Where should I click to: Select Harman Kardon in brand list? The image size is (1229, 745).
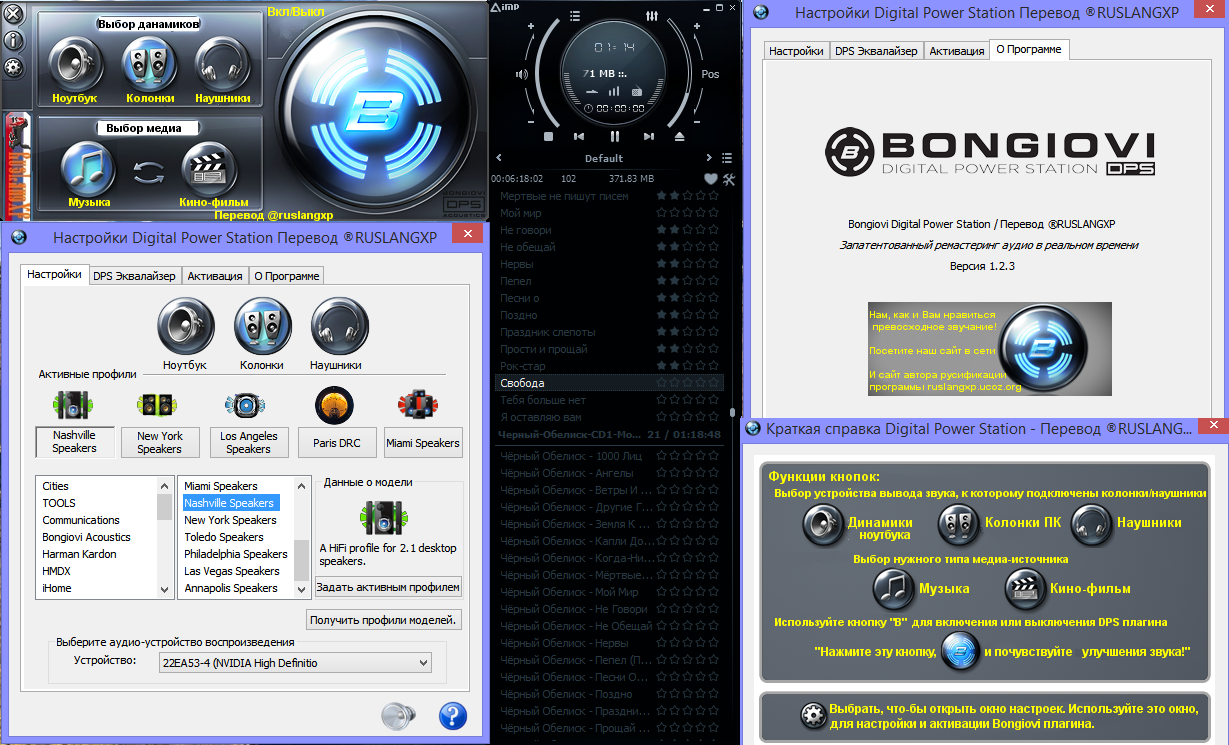tap(79, 554)
